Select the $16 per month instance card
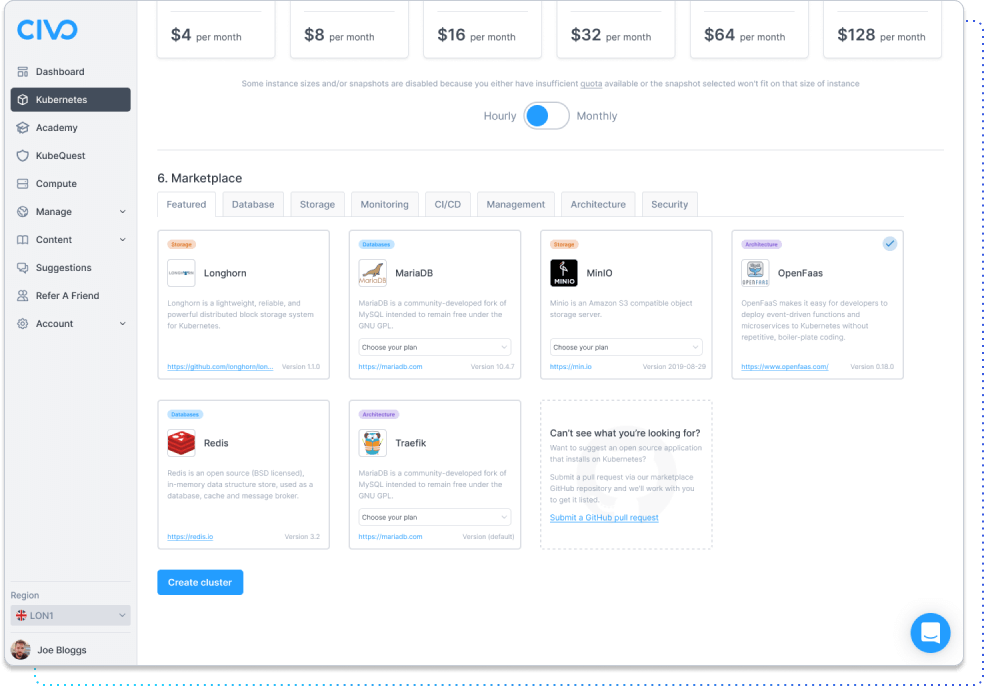Viewport: 984px width, 686px height. tap(483, 29)
